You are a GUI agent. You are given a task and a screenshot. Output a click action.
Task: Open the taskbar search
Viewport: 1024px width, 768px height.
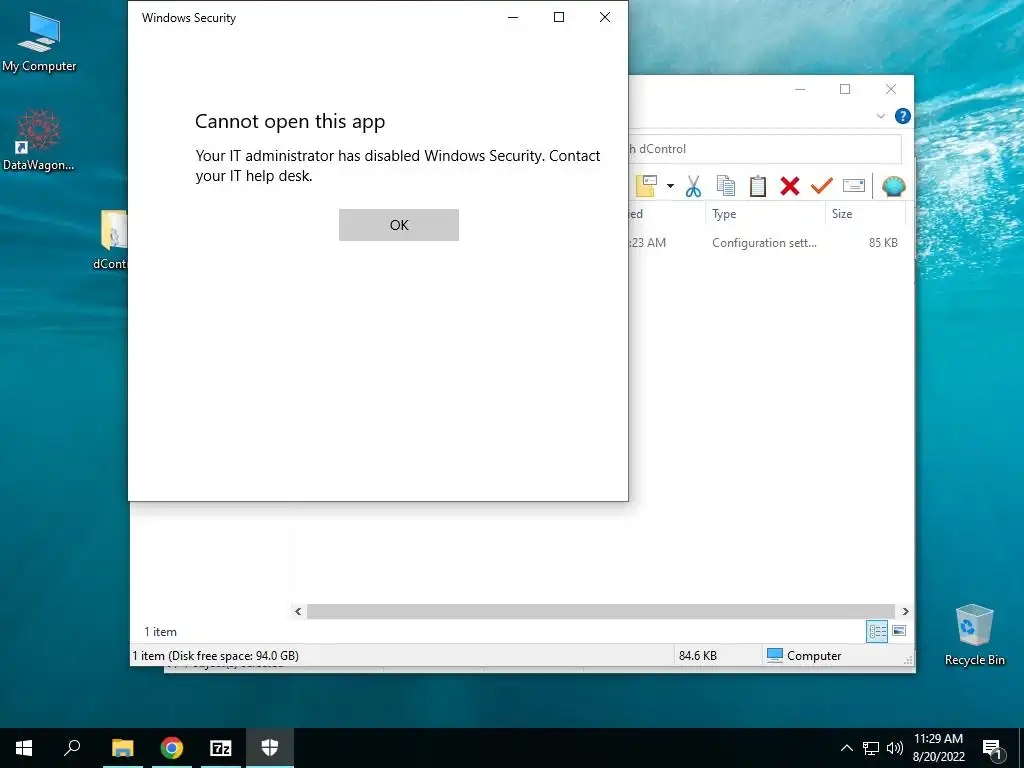tap(72, 748)
